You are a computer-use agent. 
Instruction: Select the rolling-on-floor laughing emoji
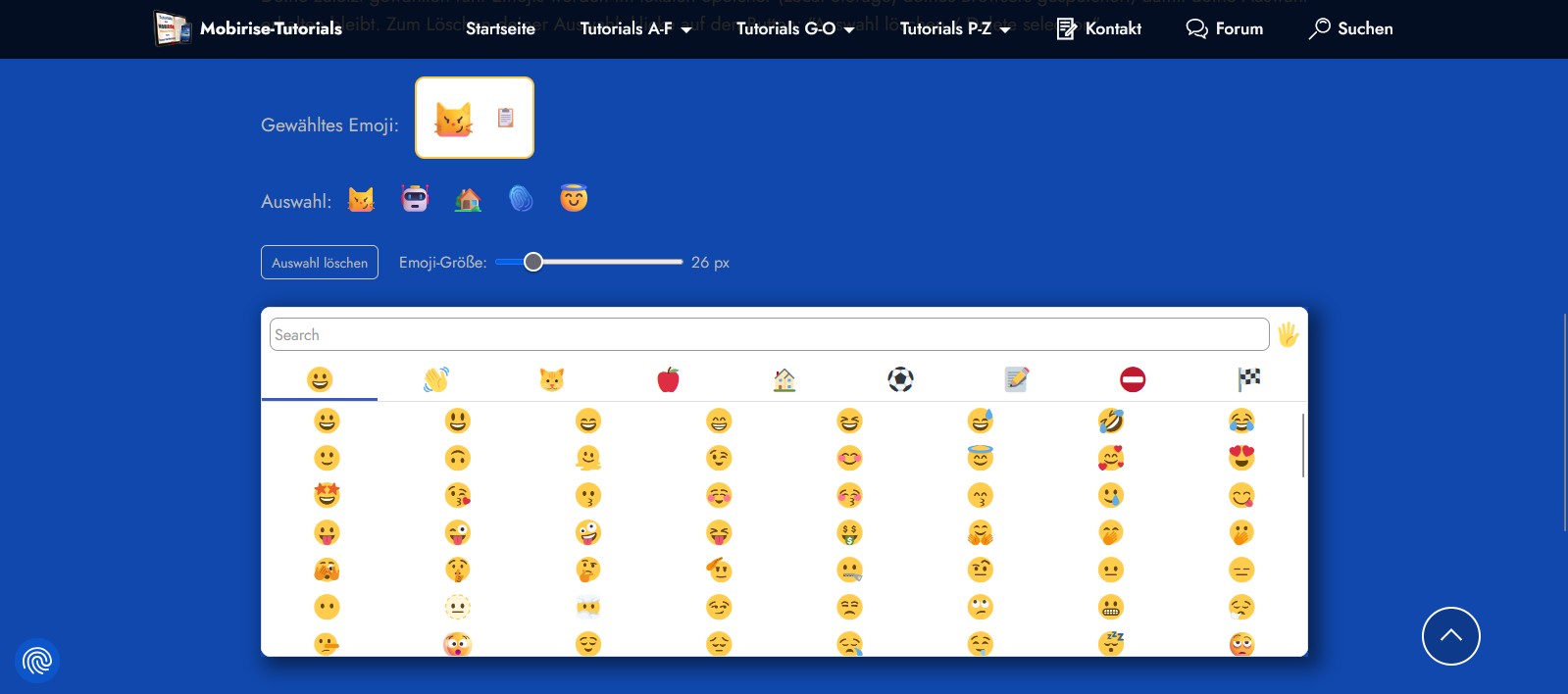pyautogui.click(x=1110, y=421)
